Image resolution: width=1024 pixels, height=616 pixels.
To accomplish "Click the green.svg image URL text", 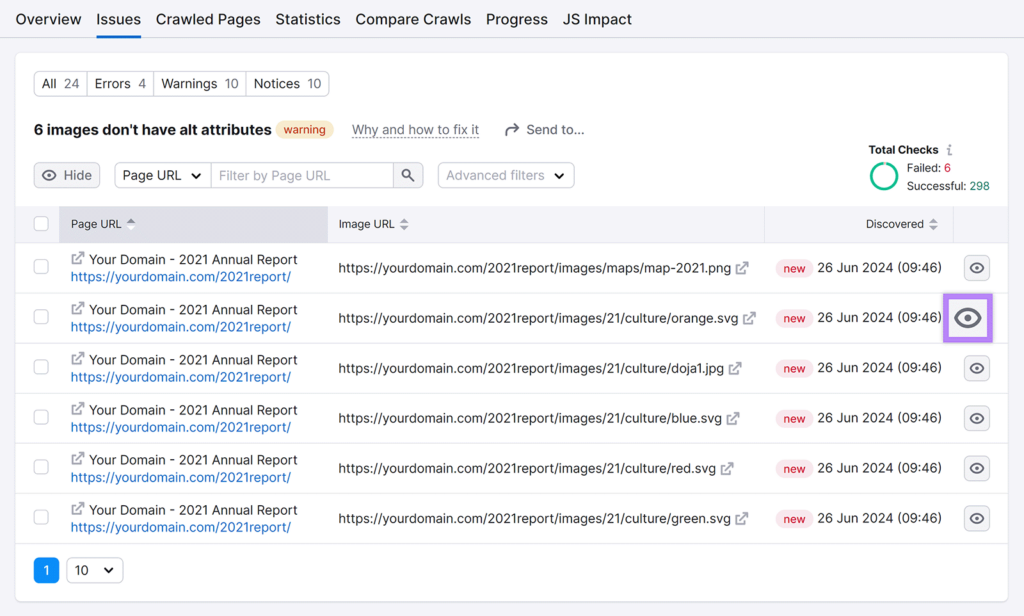I will pos(534,519).
